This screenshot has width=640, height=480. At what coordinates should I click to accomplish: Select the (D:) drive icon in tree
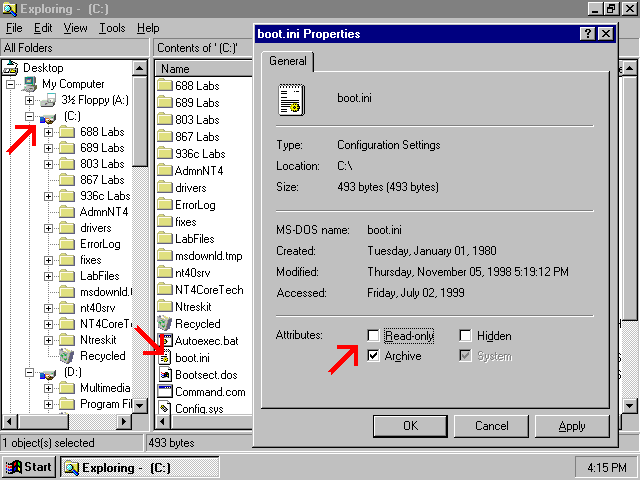coord(48,373)
